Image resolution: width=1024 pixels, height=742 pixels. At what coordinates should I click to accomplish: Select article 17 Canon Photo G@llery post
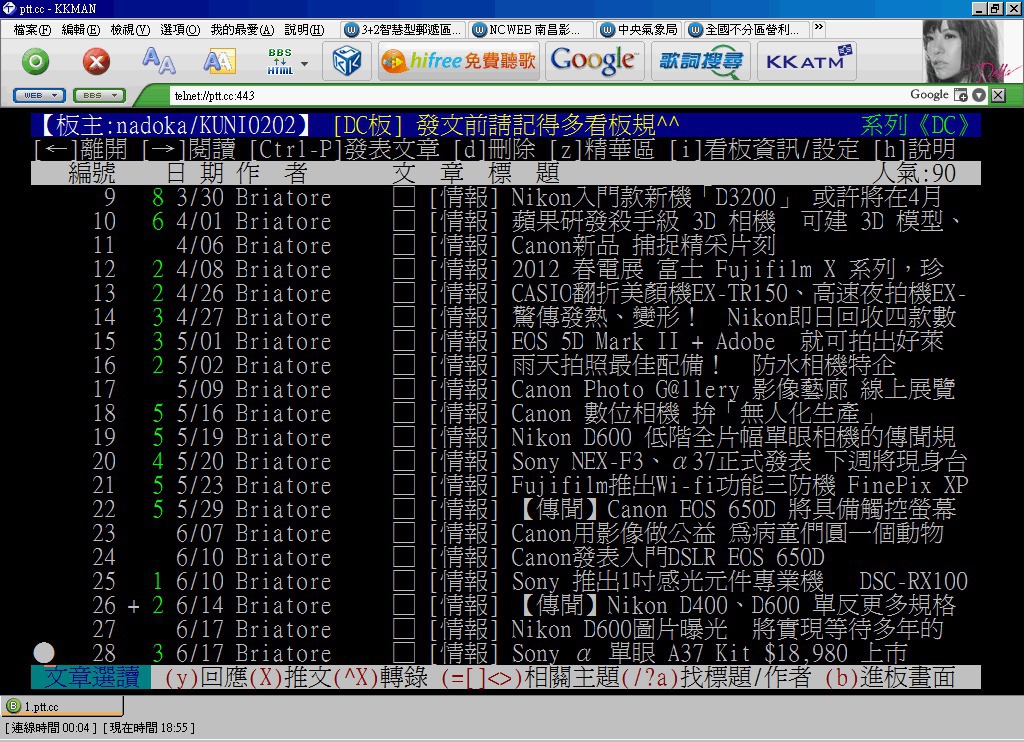click(x=505, y=389)
